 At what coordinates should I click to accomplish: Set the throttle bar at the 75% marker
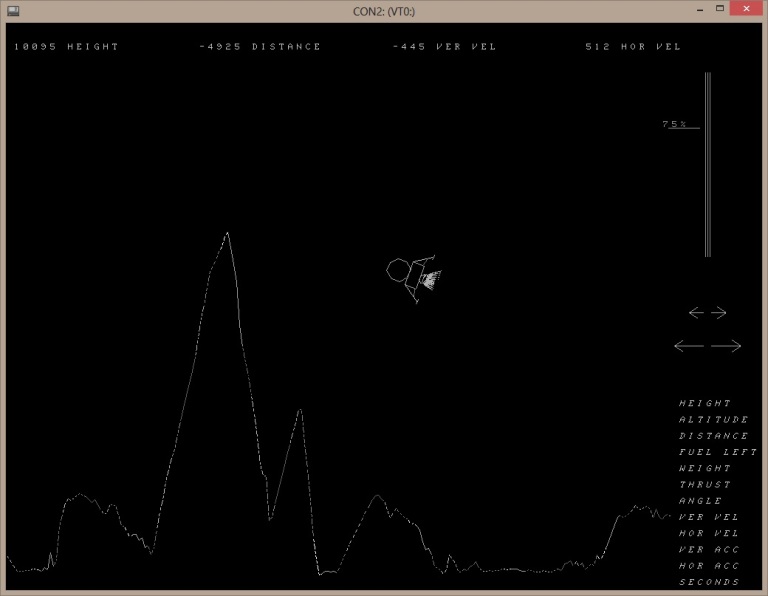tap(707, 126)
